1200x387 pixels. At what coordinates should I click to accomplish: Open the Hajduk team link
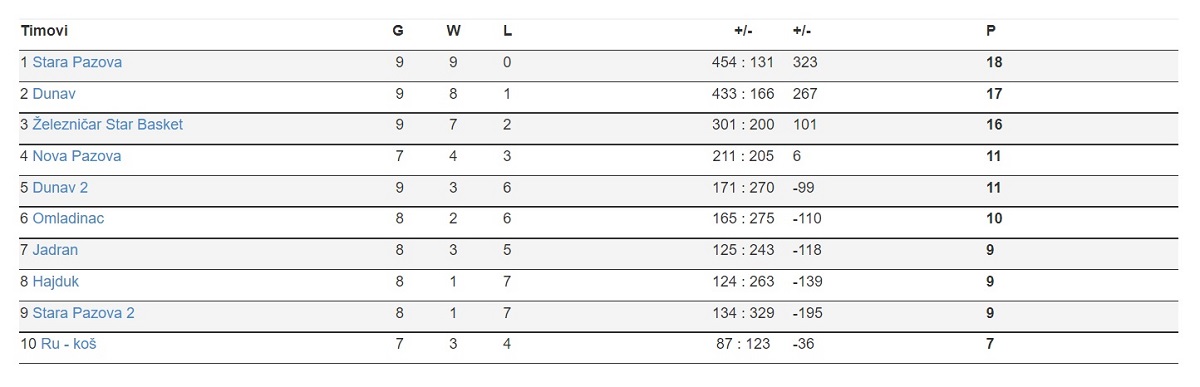(x=55, y=281)
